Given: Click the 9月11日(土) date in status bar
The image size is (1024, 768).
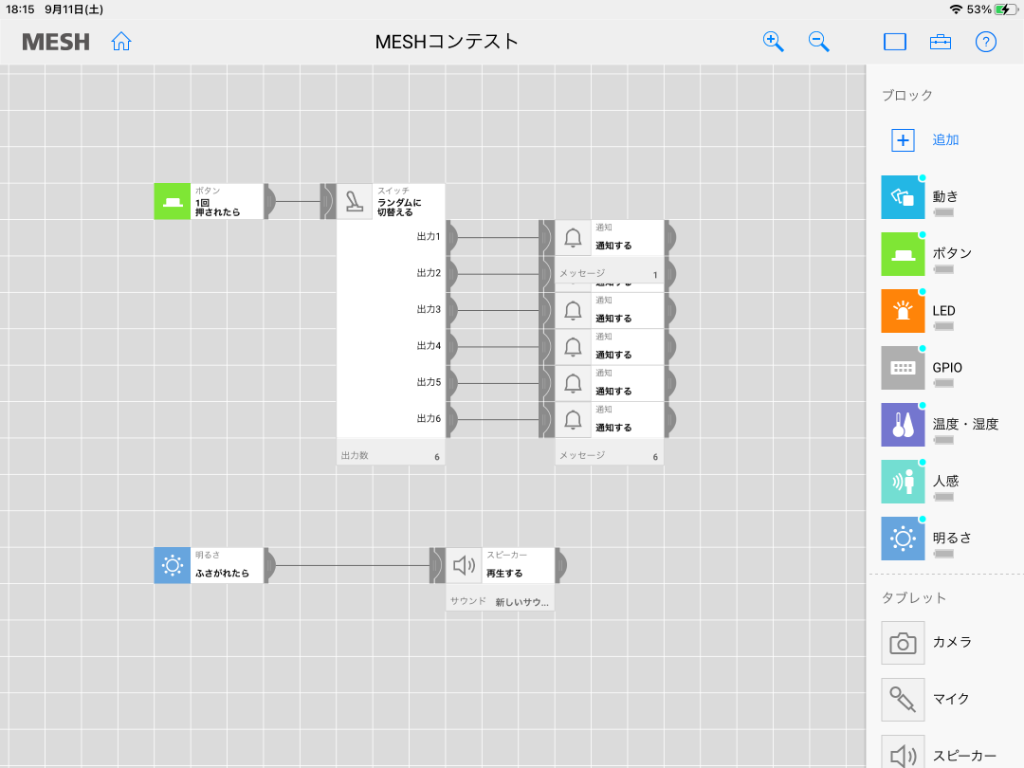Looking at the screenshot, I should pyautogui.click(x=74, y=9).
